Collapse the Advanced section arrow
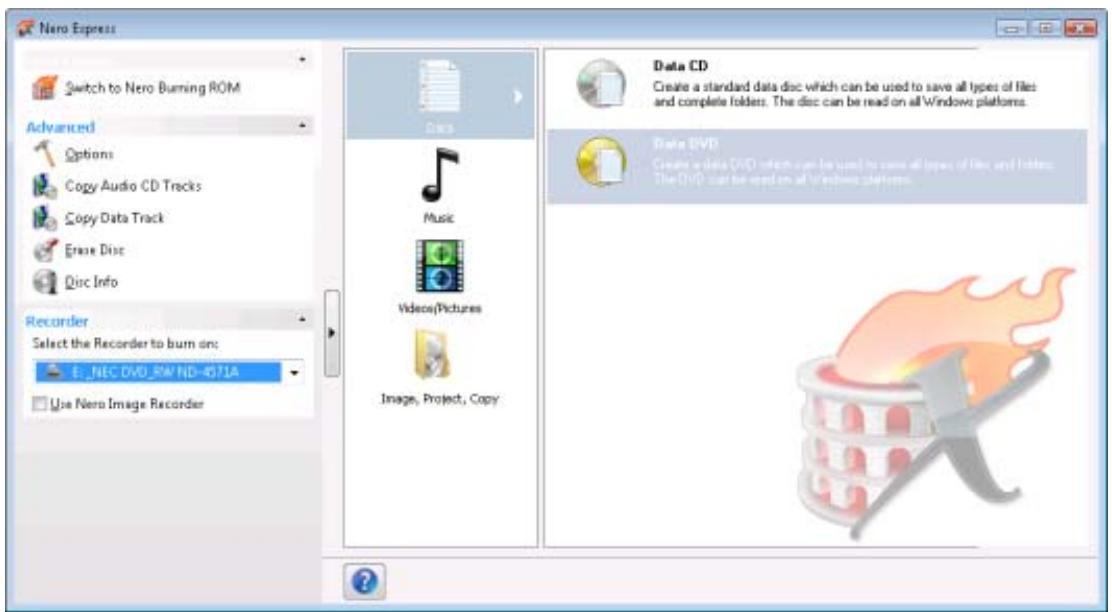Screen dimensions: 1112x612 303,126
